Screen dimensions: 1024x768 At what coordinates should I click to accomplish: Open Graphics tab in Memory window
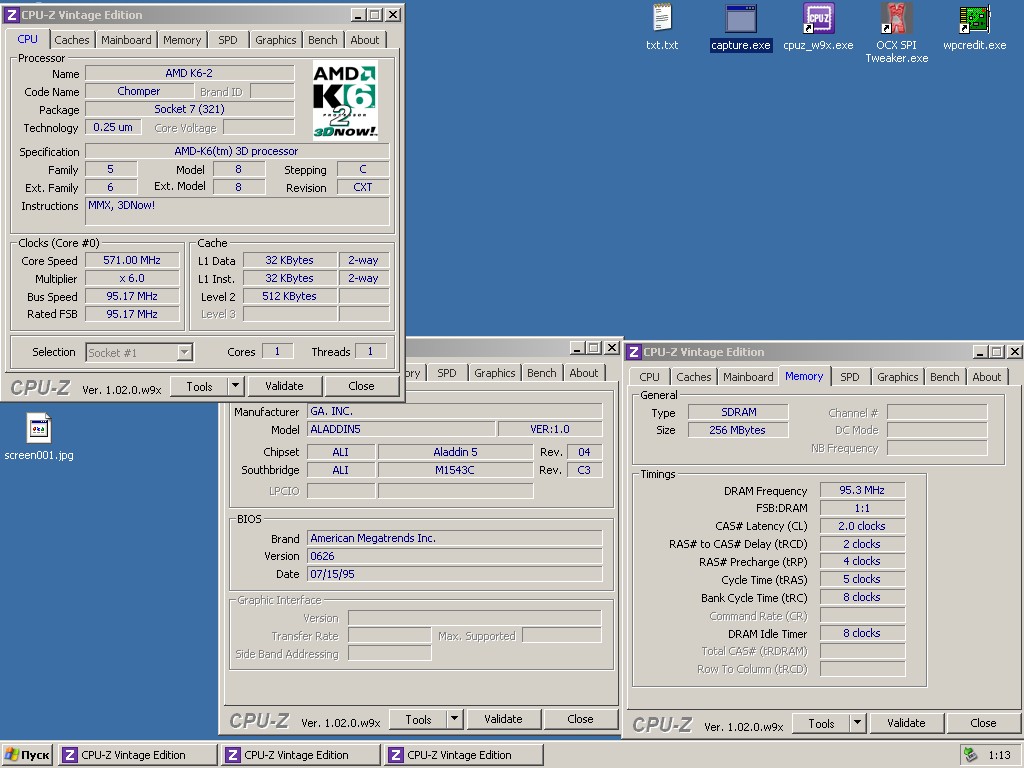[897, 377]
